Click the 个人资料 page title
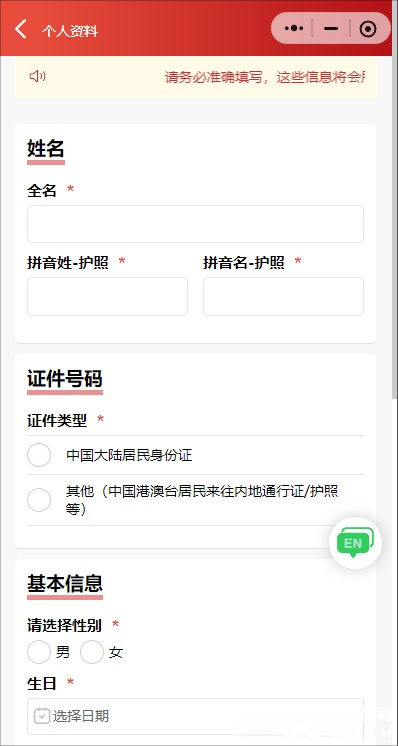 [x=70, y=31]
